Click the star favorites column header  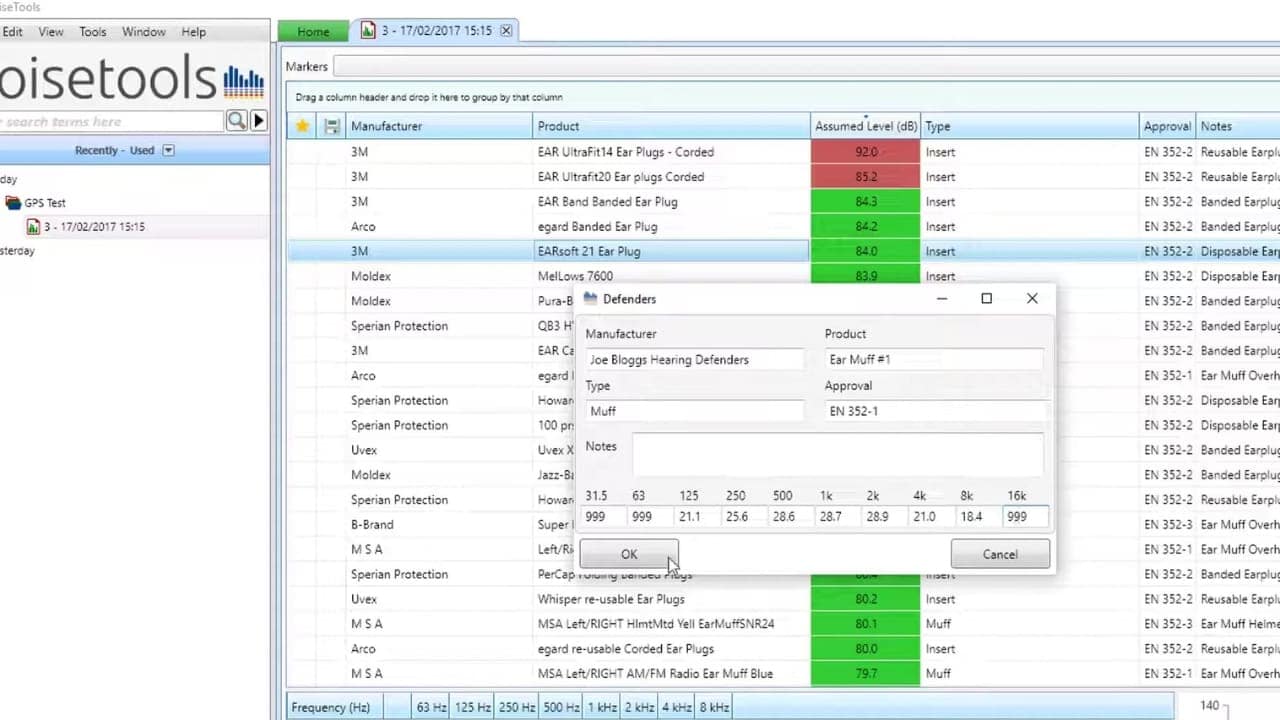click(x=302, y=126)
